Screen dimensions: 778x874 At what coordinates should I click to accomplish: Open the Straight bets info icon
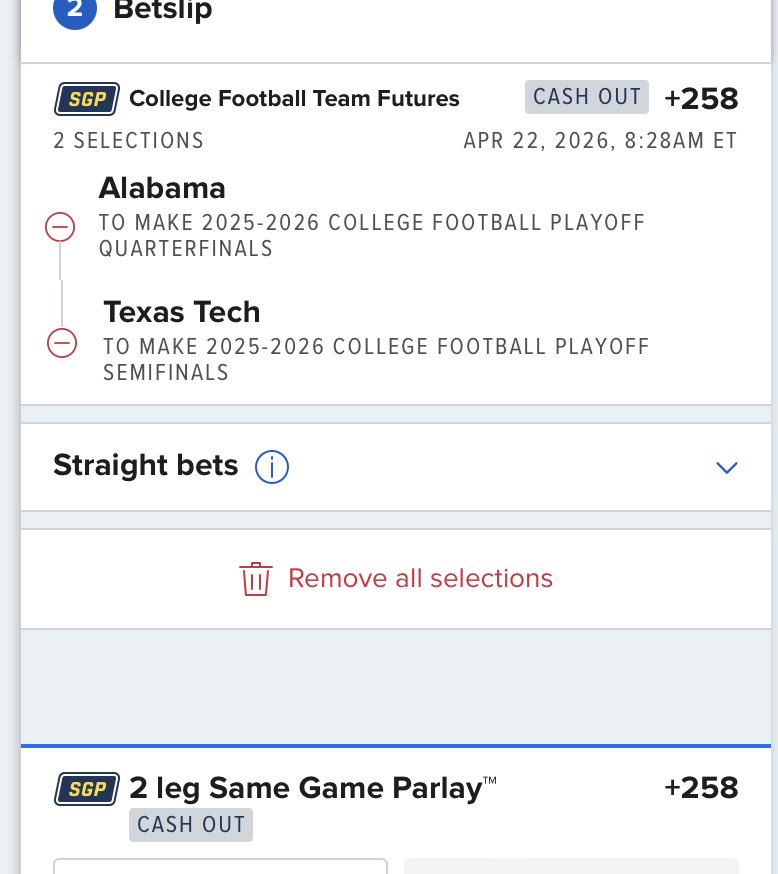[x=272, y=466]
